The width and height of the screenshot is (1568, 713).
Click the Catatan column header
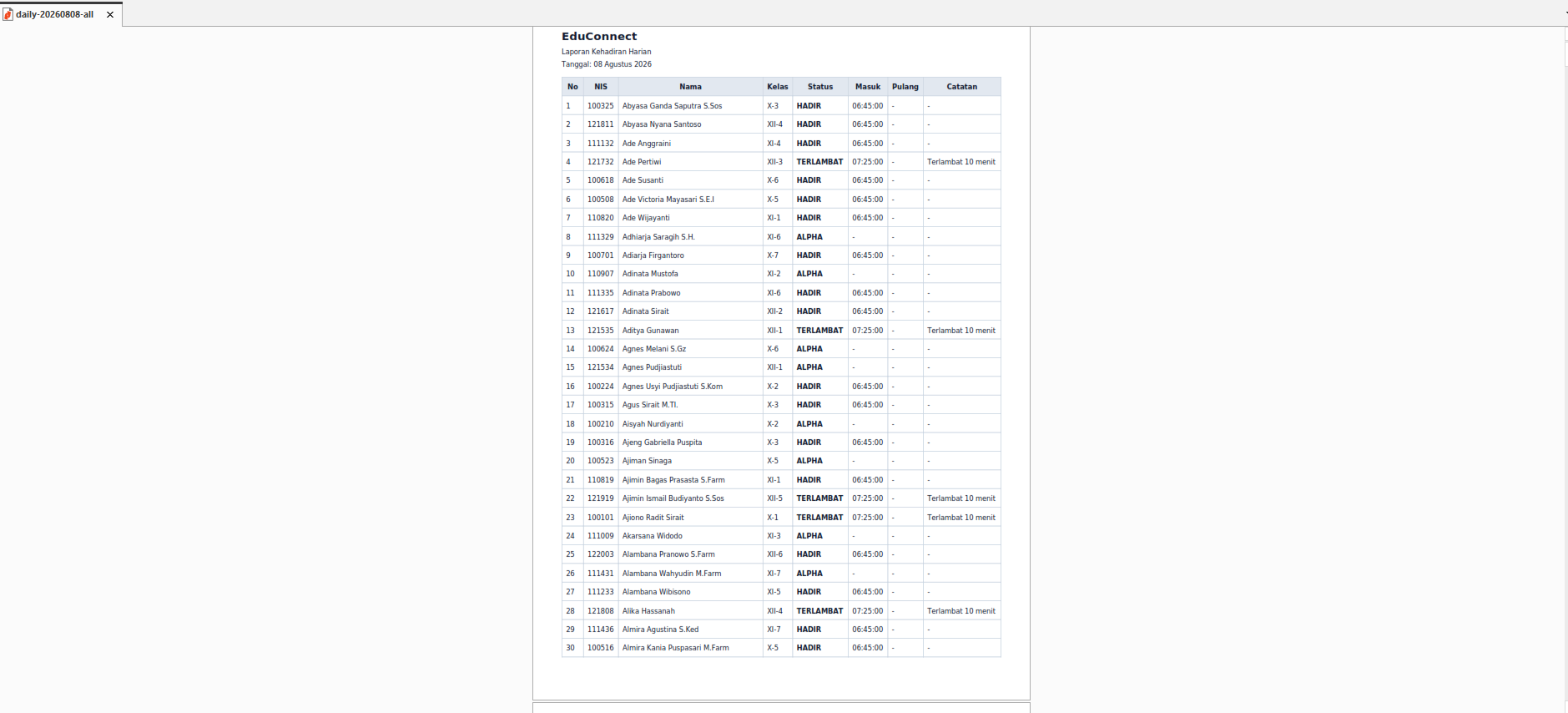(962, 87)
